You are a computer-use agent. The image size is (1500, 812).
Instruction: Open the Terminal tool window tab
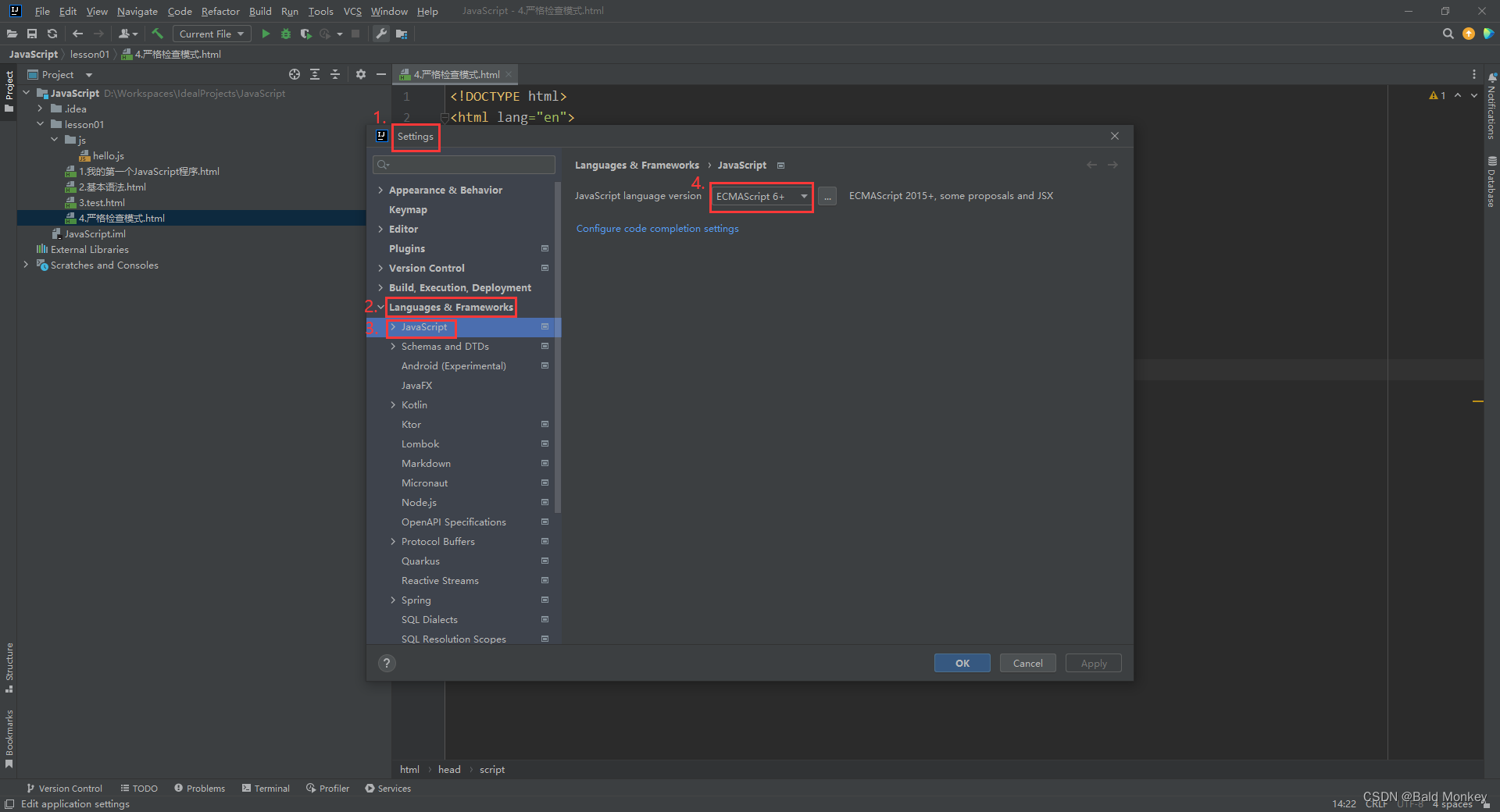pyautogui.click(x=266, y=788)
